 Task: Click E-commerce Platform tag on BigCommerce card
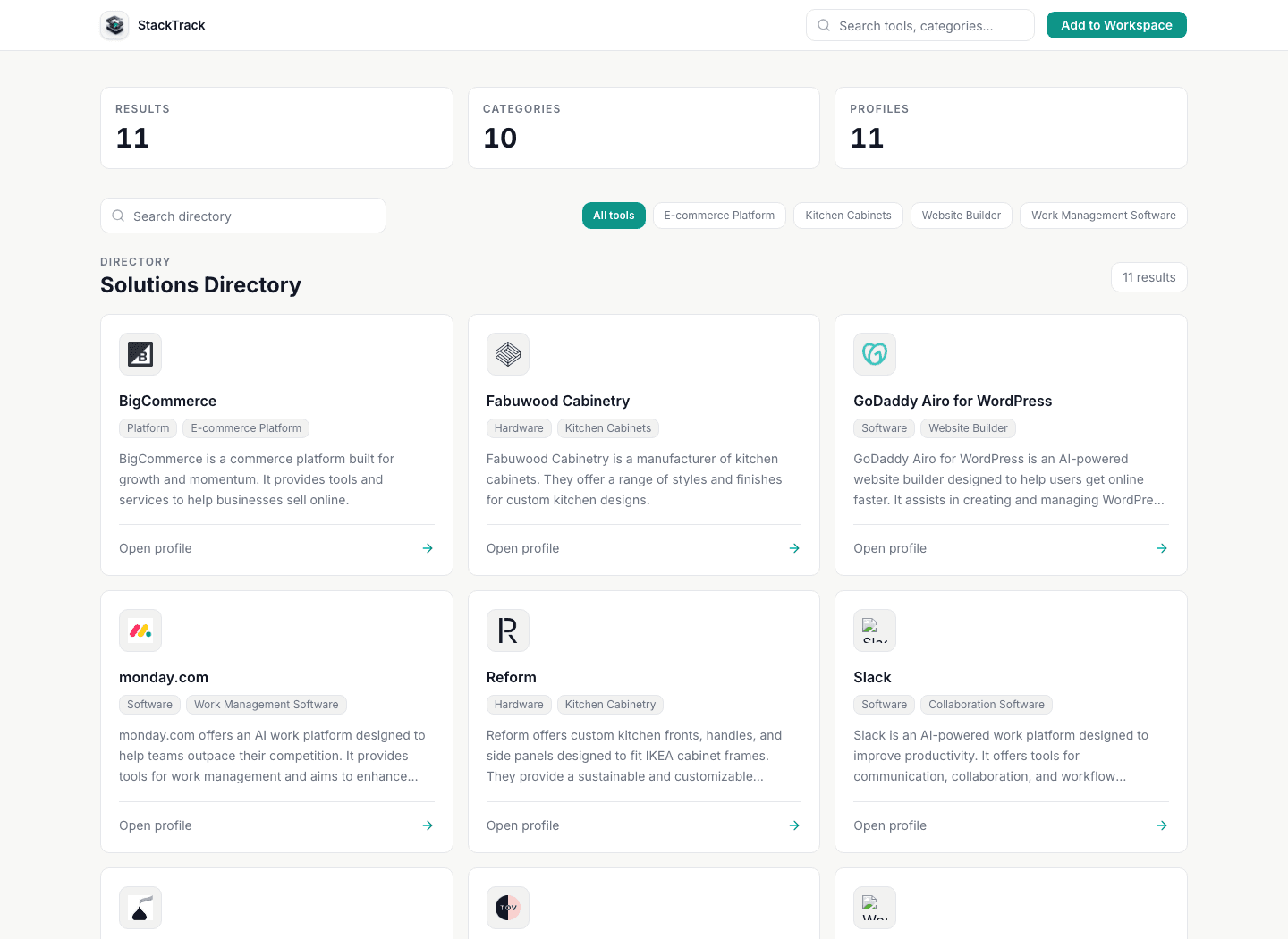click(246, 428)
